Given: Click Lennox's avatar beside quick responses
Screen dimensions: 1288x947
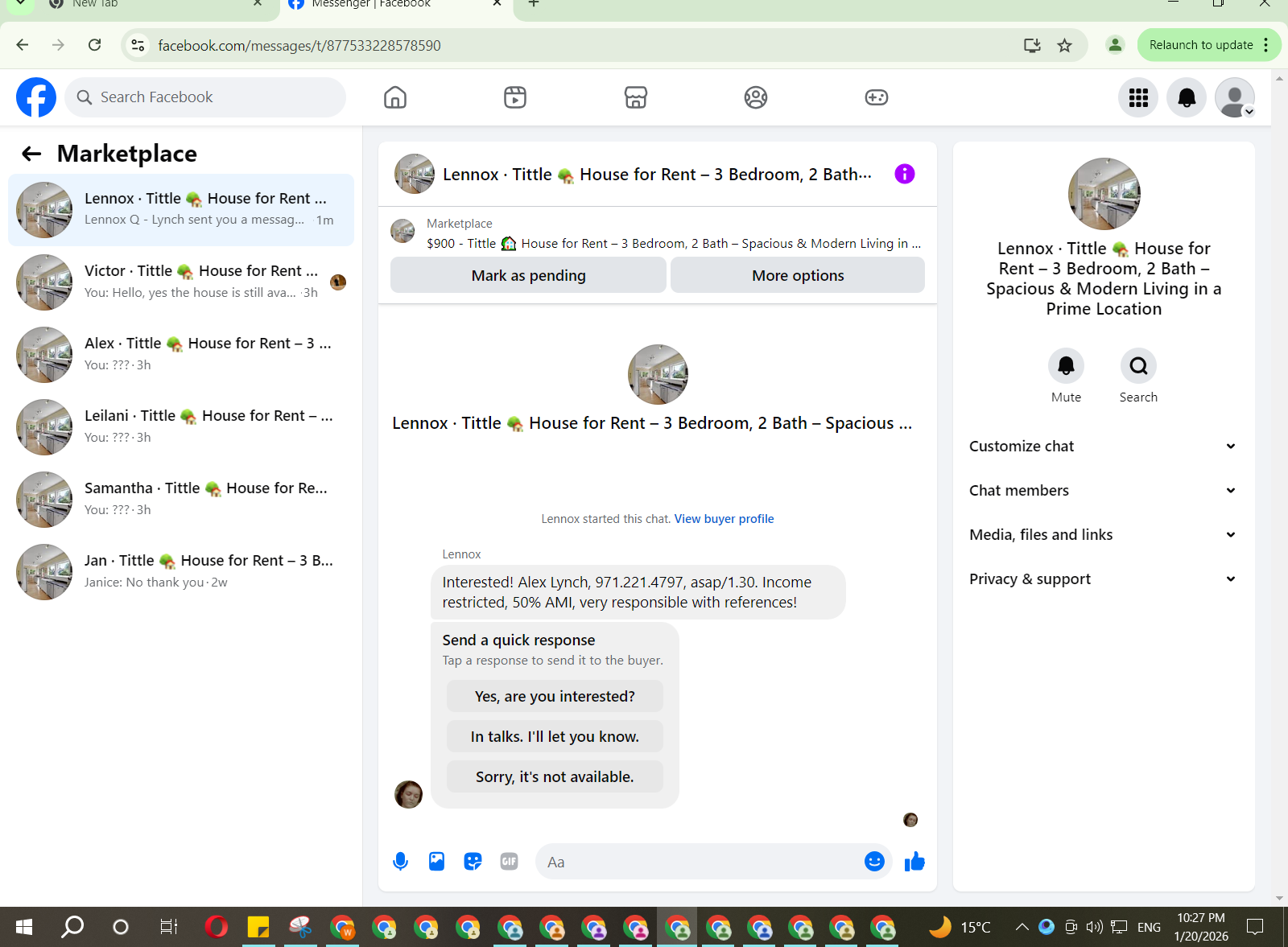Looking at the screenshot, I should tap(408, 794).
